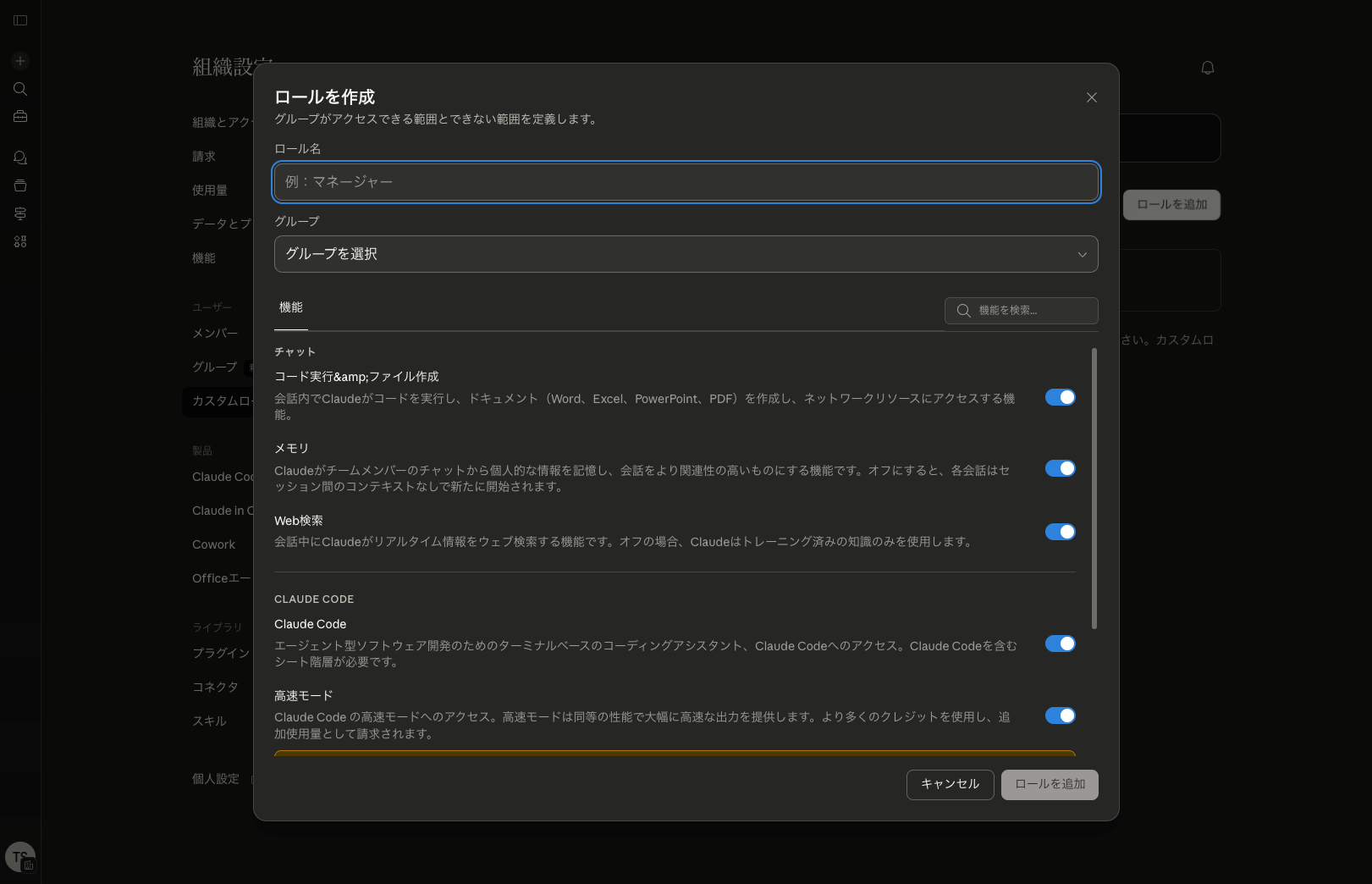The height and width of the screenshot is (884, 1372).
Task: Start a new chat with the plus icon
Action: (x=19, y=60)
